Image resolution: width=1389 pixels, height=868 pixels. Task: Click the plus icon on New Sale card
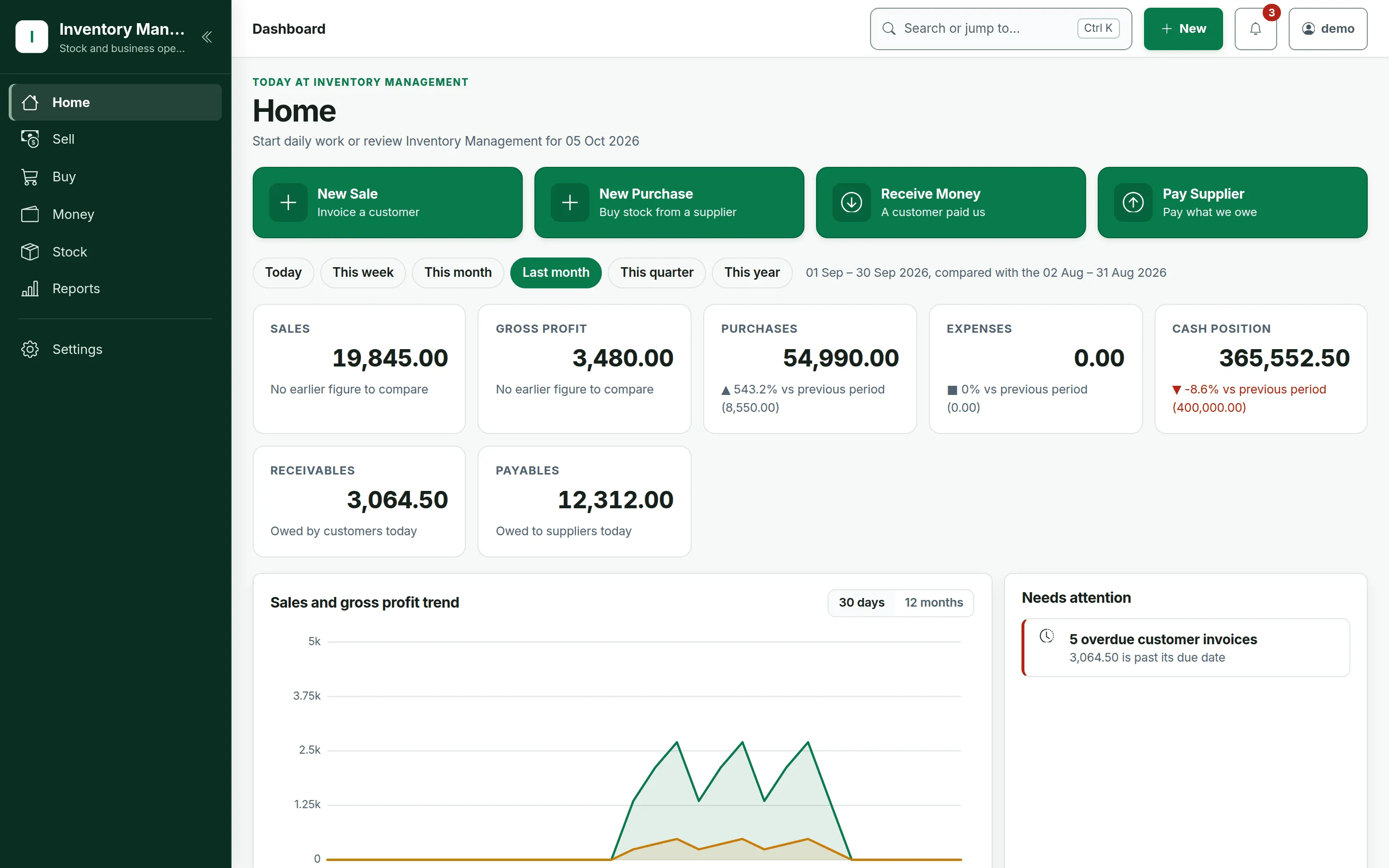point(288,202)
